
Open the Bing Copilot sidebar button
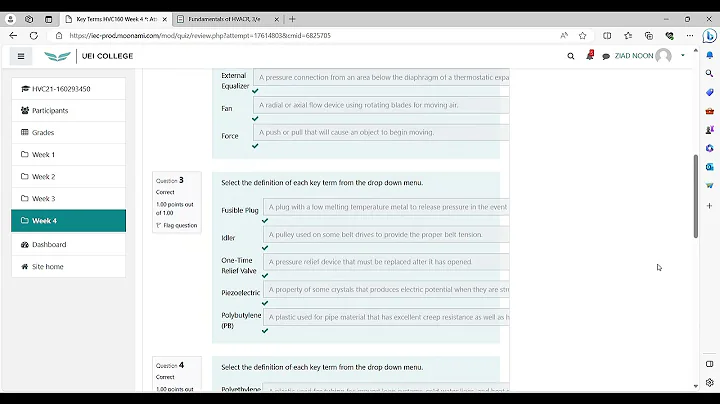(x=709, y=35)
